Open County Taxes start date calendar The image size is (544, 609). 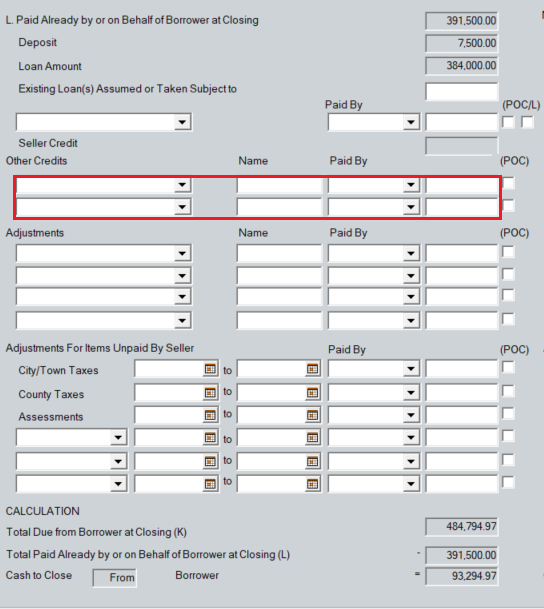pyautogui.click(x=210, y=393)
